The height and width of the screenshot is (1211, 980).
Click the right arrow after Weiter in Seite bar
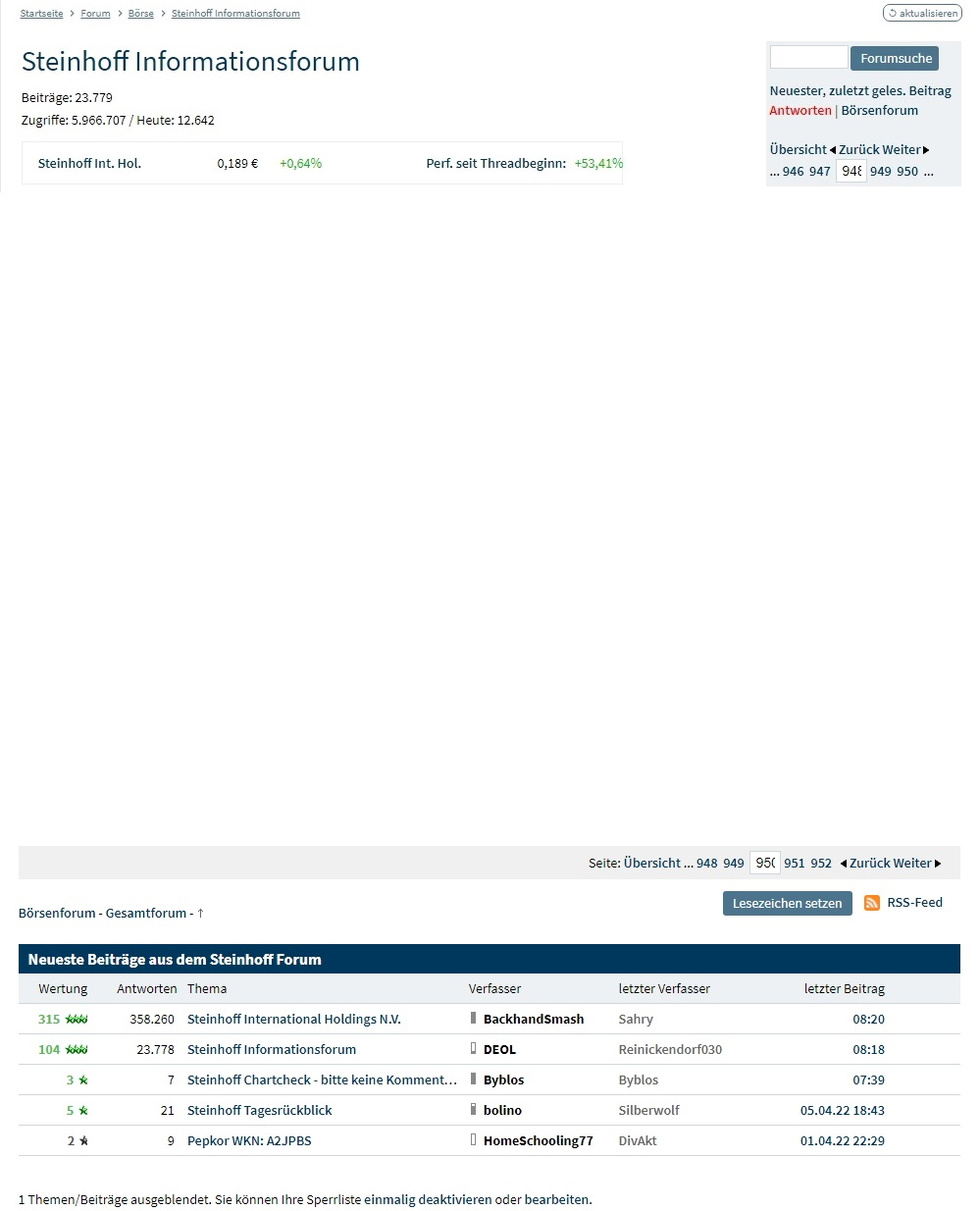click(938, 864)
